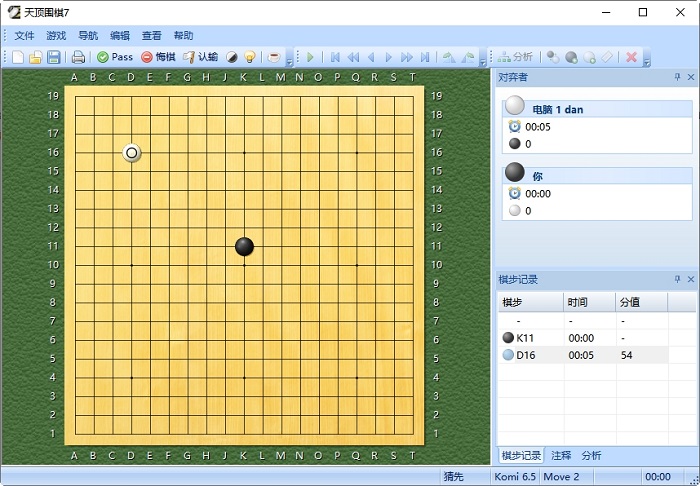Select the add white stone icon
The width and height of the screenshot is (700, 486).
point(589,57)
